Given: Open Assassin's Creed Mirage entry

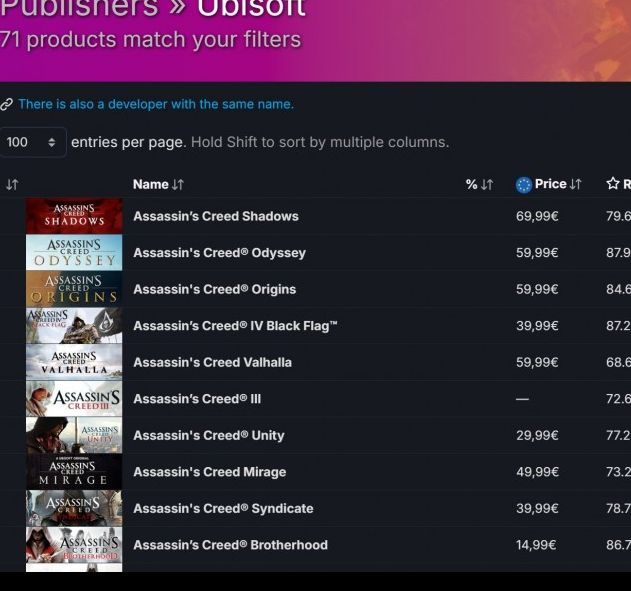Looking at the screenshot, I should [x=209, y=472].
